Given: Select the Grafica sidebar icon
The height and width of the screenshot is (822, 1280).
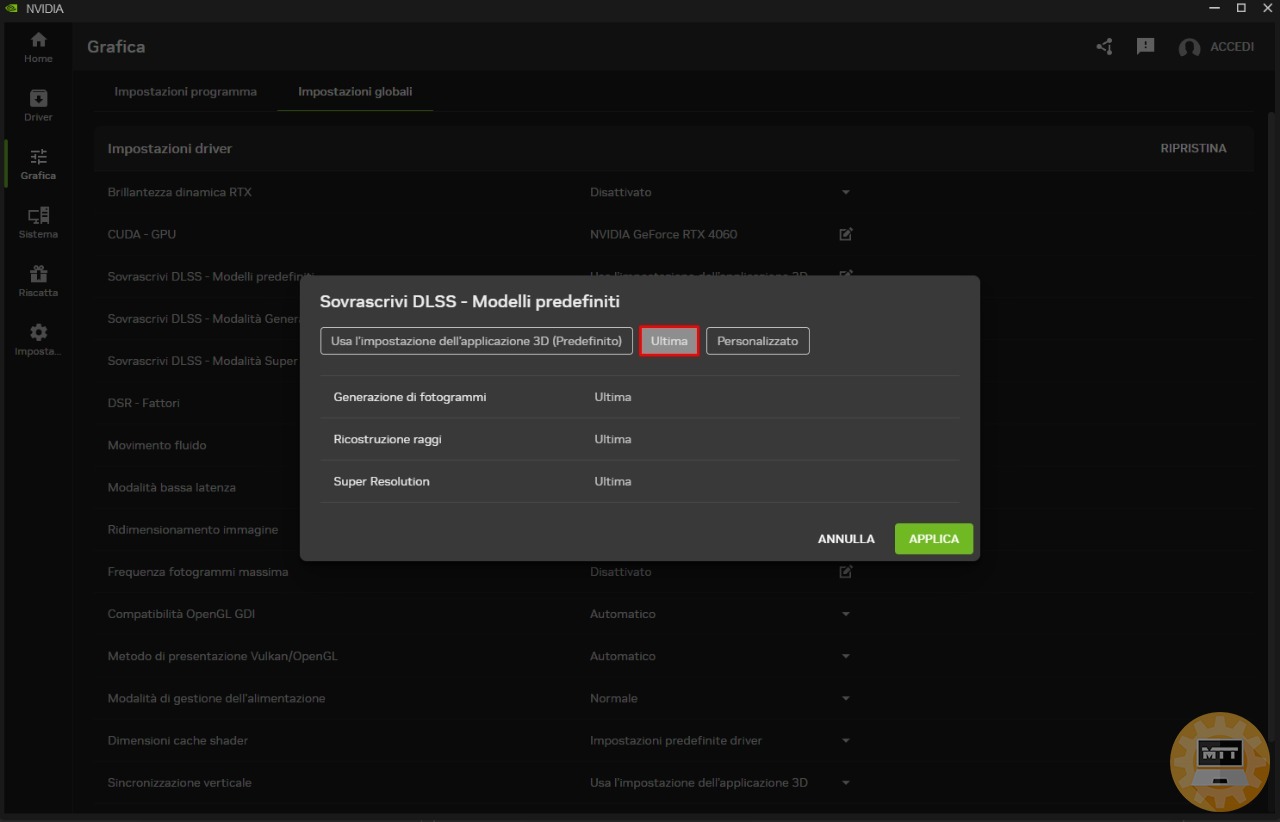Looking at the screenshot, I should [38, 163].
